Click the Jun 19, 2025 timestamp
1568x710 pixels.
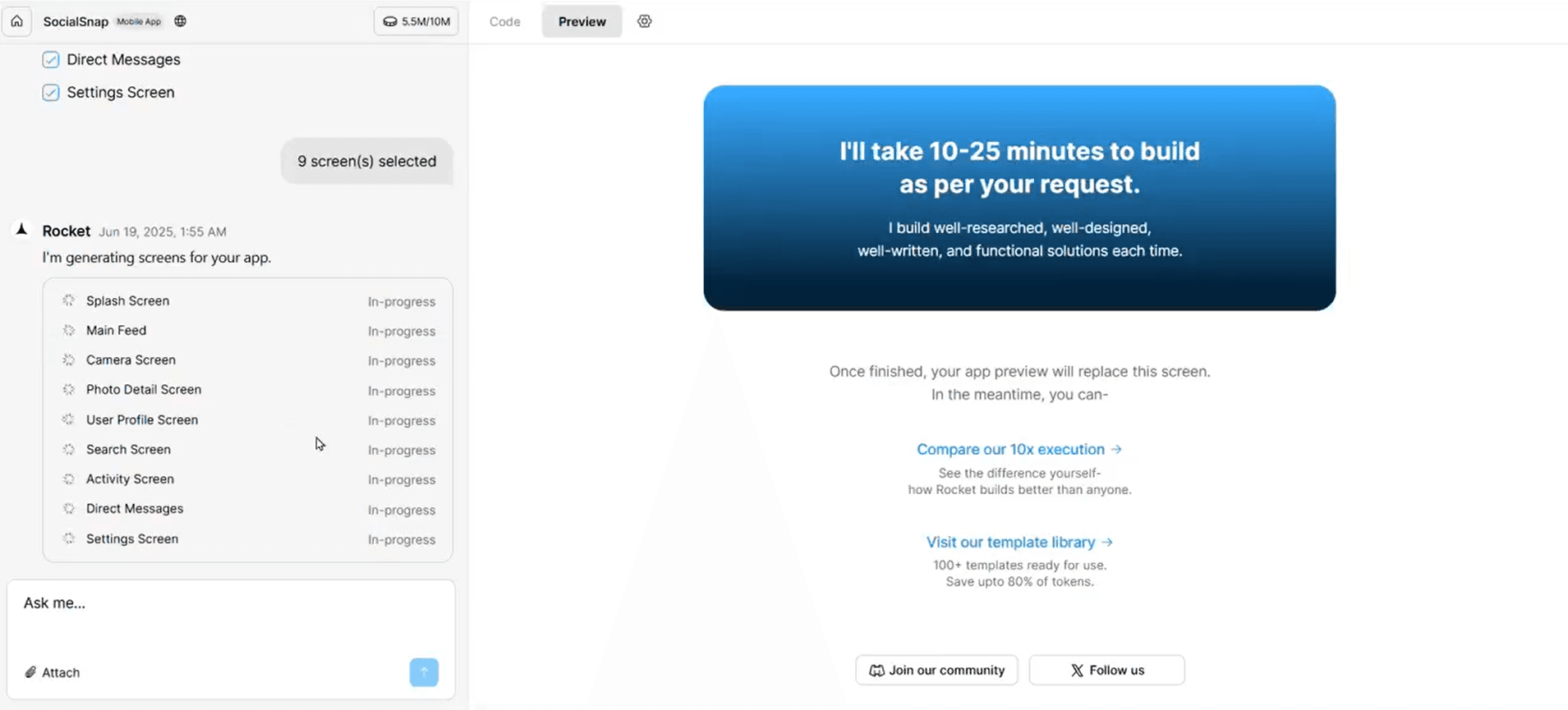coord(163,231)
